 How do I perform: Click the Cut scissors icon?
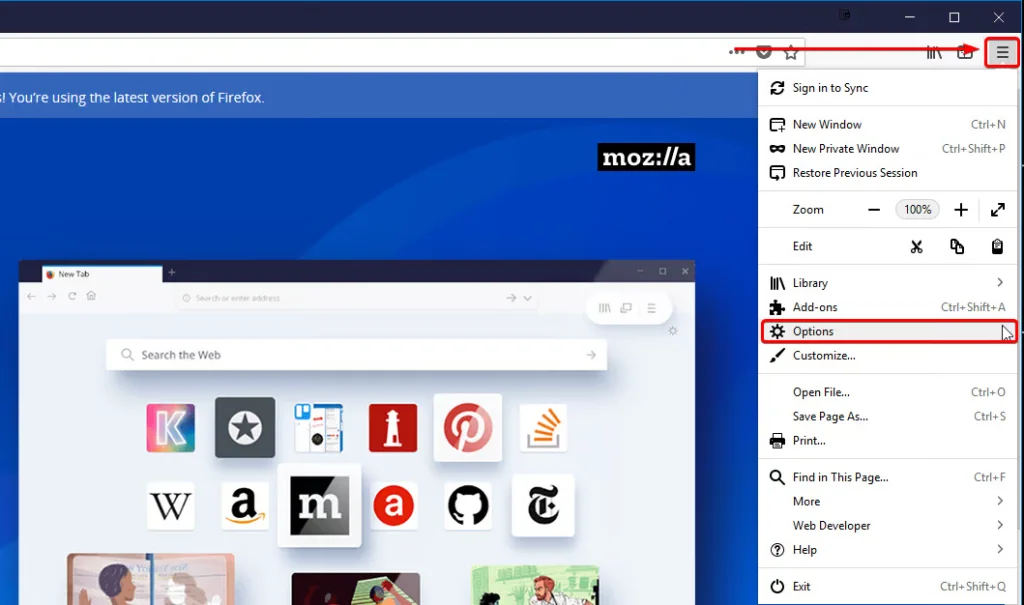[x=916, y=246]
